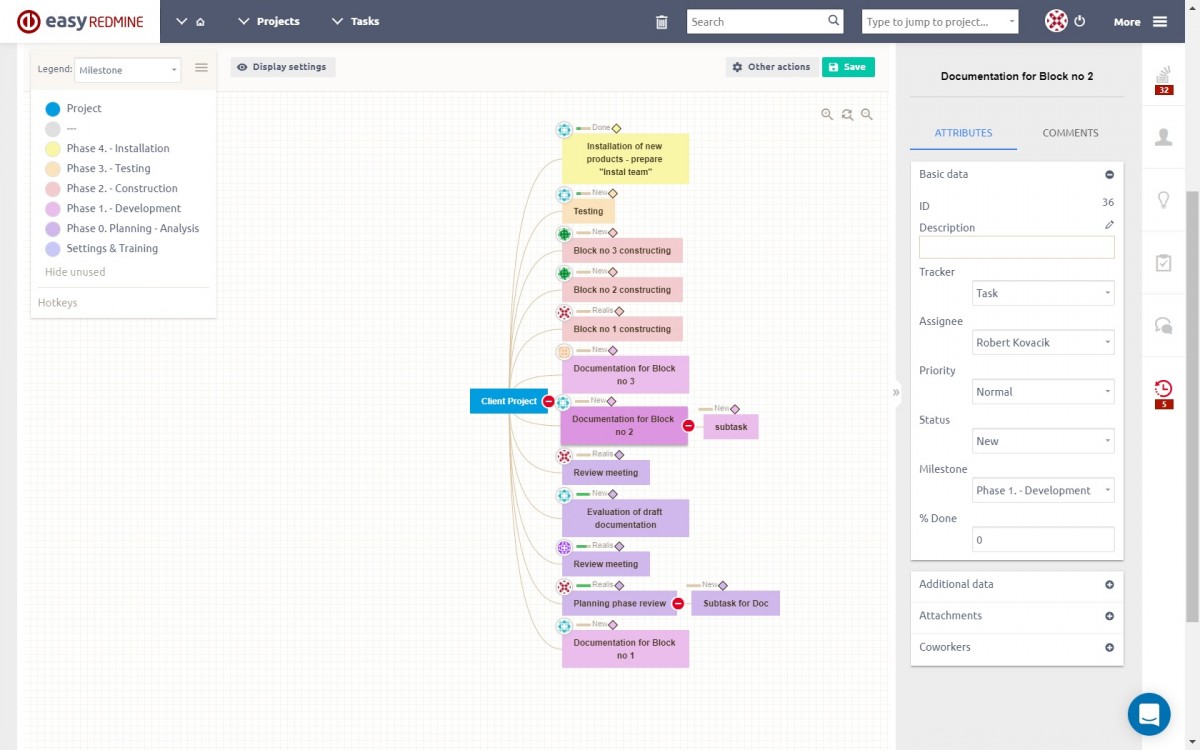
Task: Zoom in on the mind map canvas
Action: click(x=827, y=115)
